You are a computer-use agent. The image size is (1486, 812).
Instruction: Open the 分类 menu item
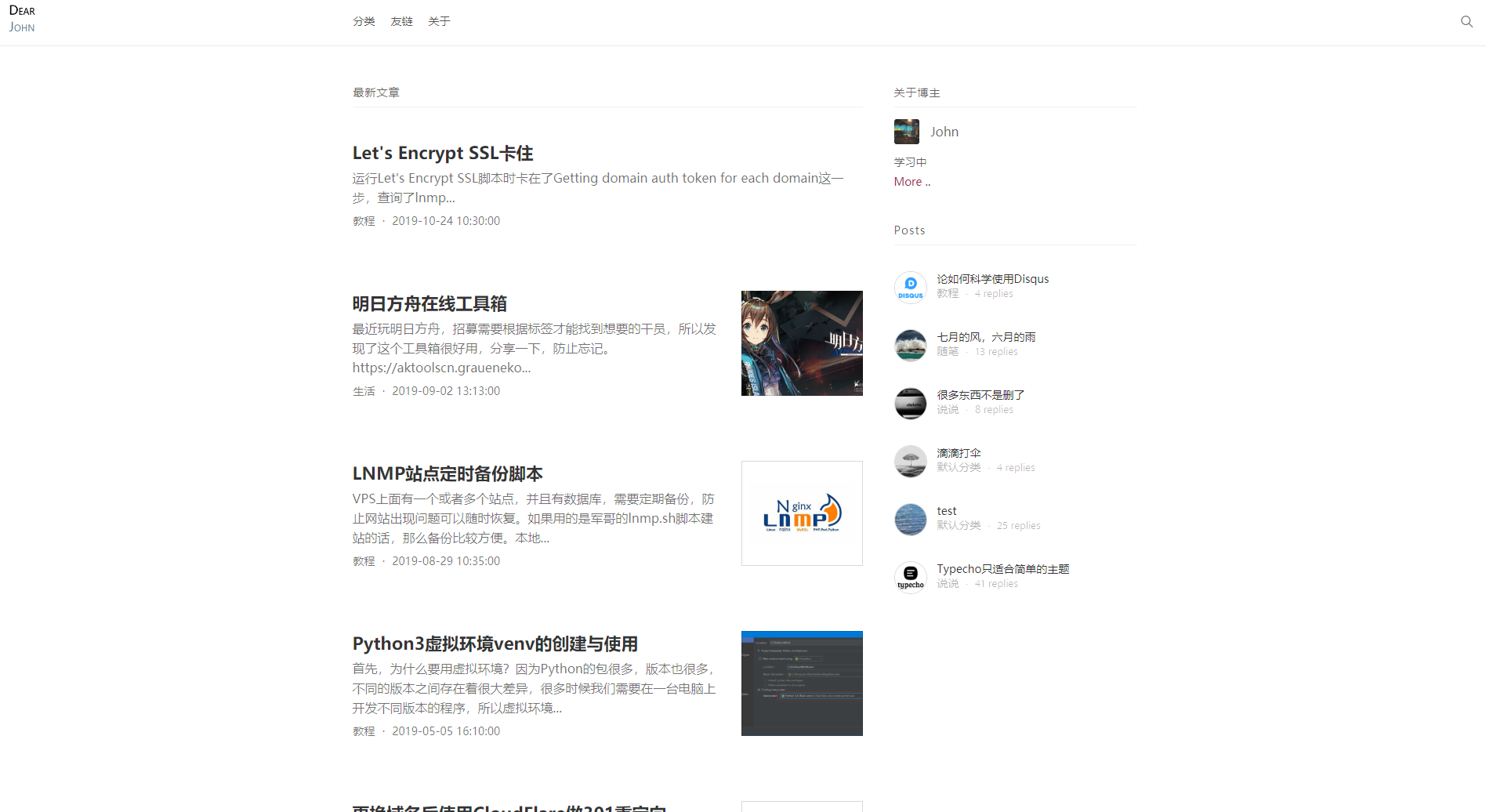tap(364, 21)
